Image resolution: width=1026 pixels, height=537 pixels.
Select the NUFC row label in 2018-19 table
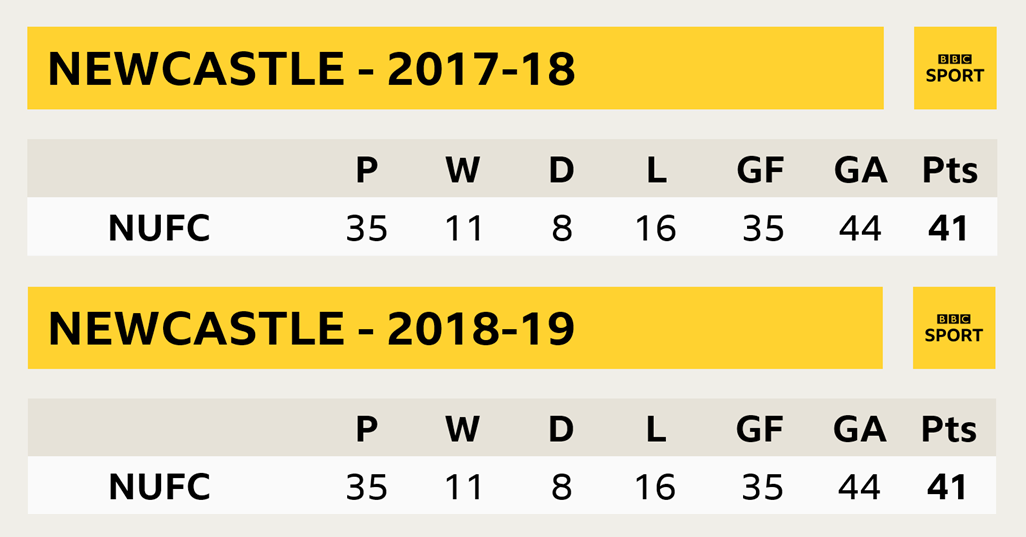pyautogui.click(x=159, y=487)
